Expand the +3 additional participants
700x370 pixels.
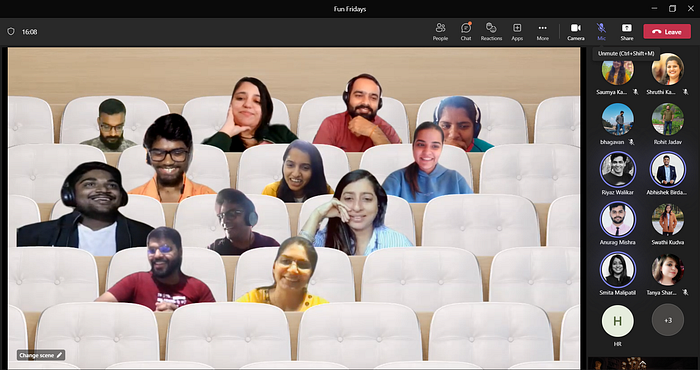[x=667, y=320]
